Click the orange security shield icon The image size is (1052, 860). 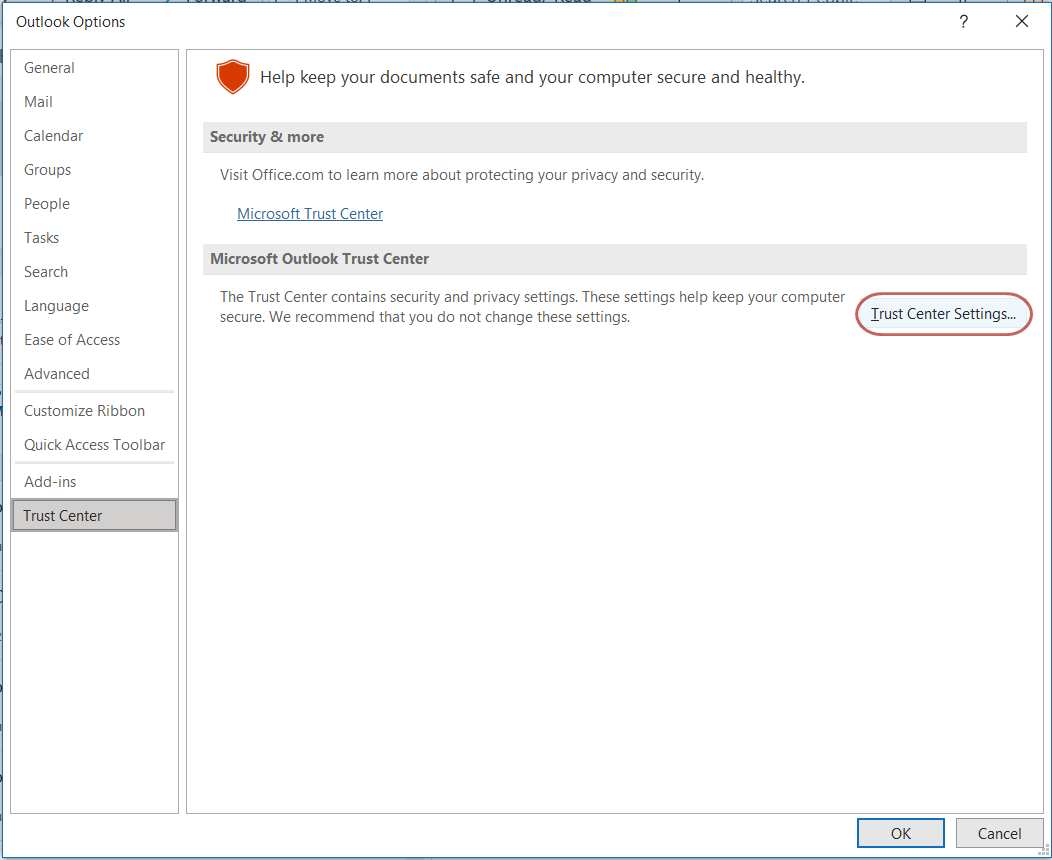click(x=233, y=76)
